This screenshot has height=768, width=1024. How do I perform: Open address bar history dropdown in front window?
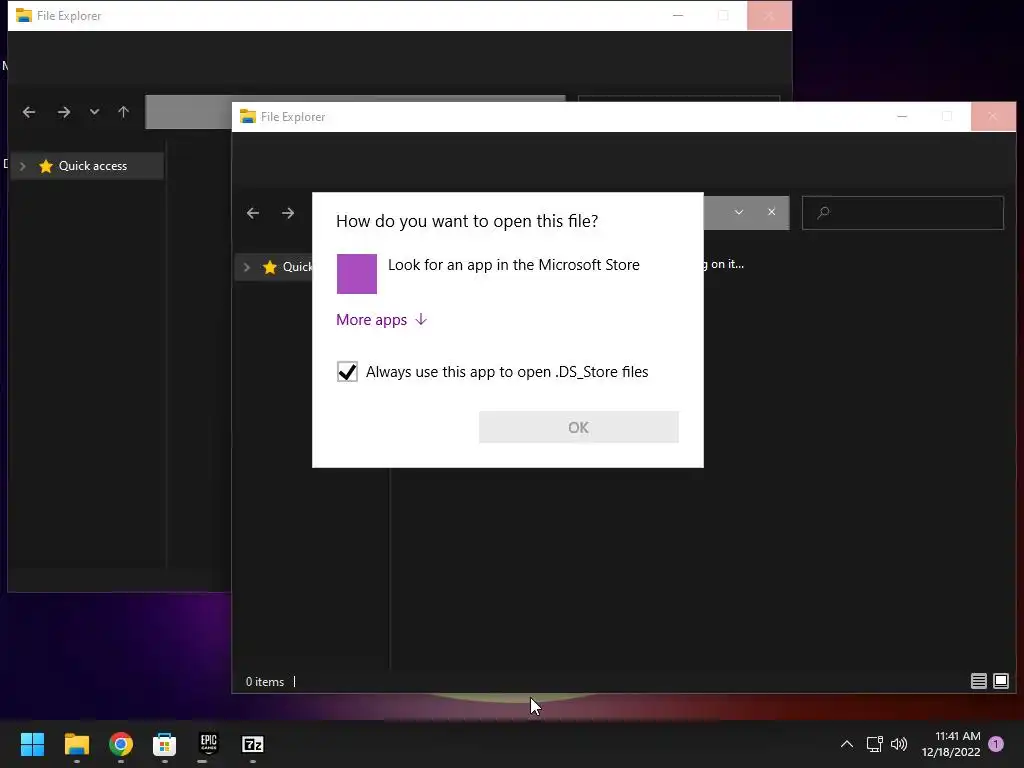tap(739, 212)
